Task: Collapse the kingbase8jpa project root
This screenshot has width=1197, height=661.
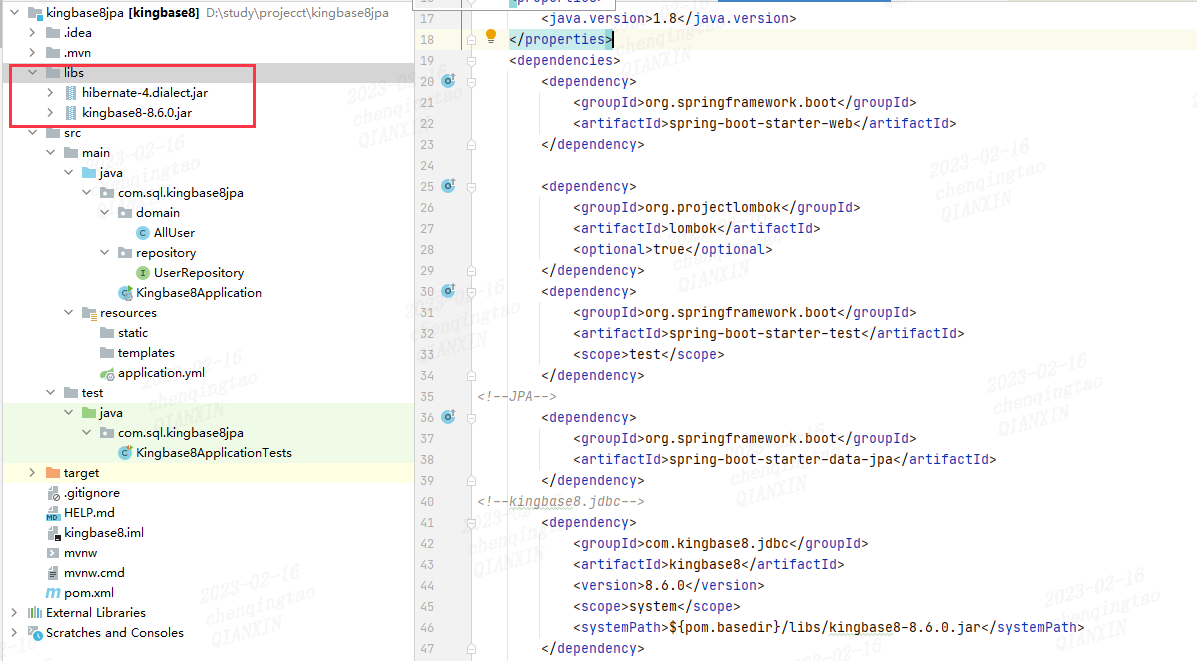Action: 15,12
